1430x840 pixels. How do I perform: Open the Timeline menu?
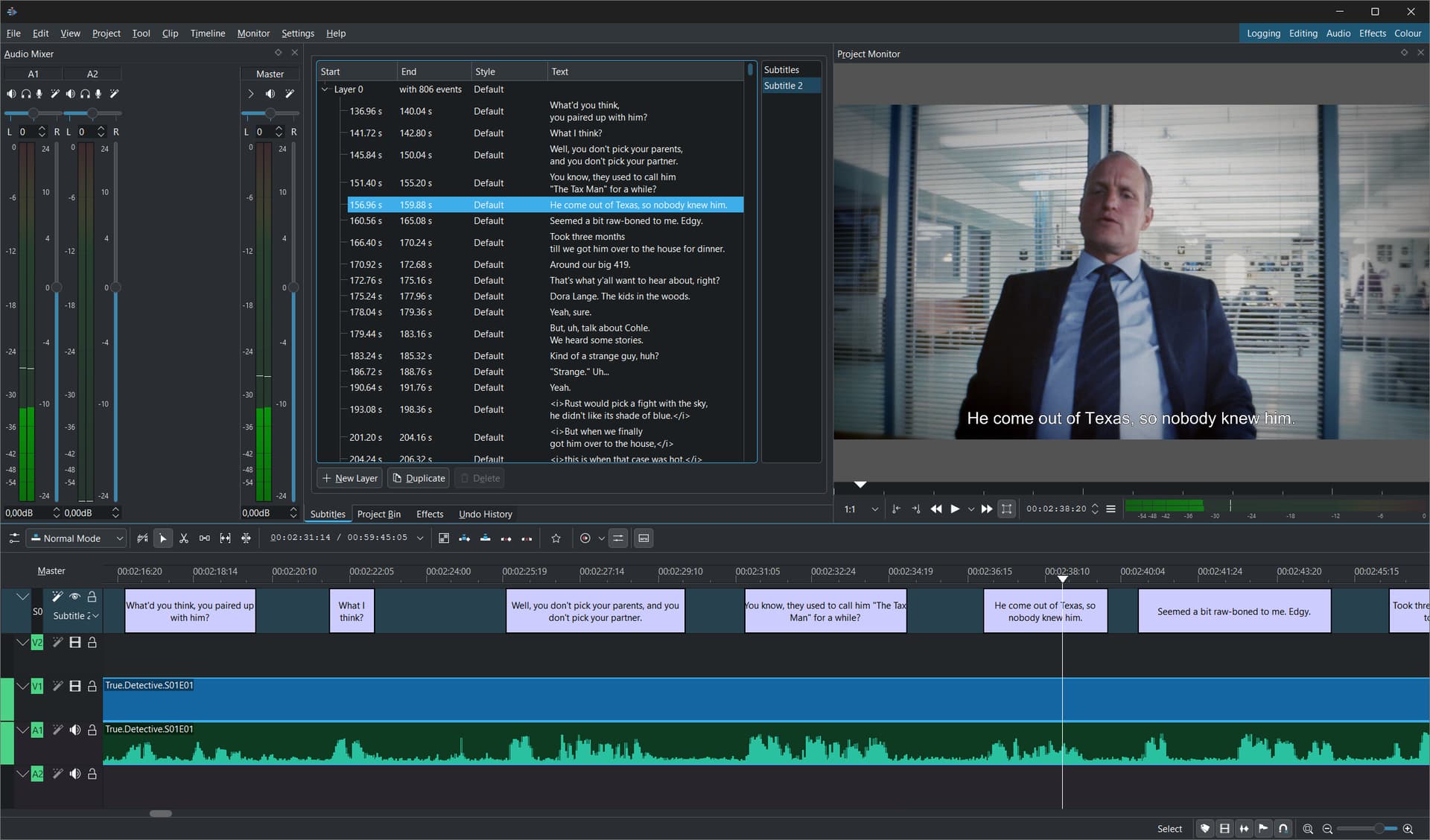207,34
